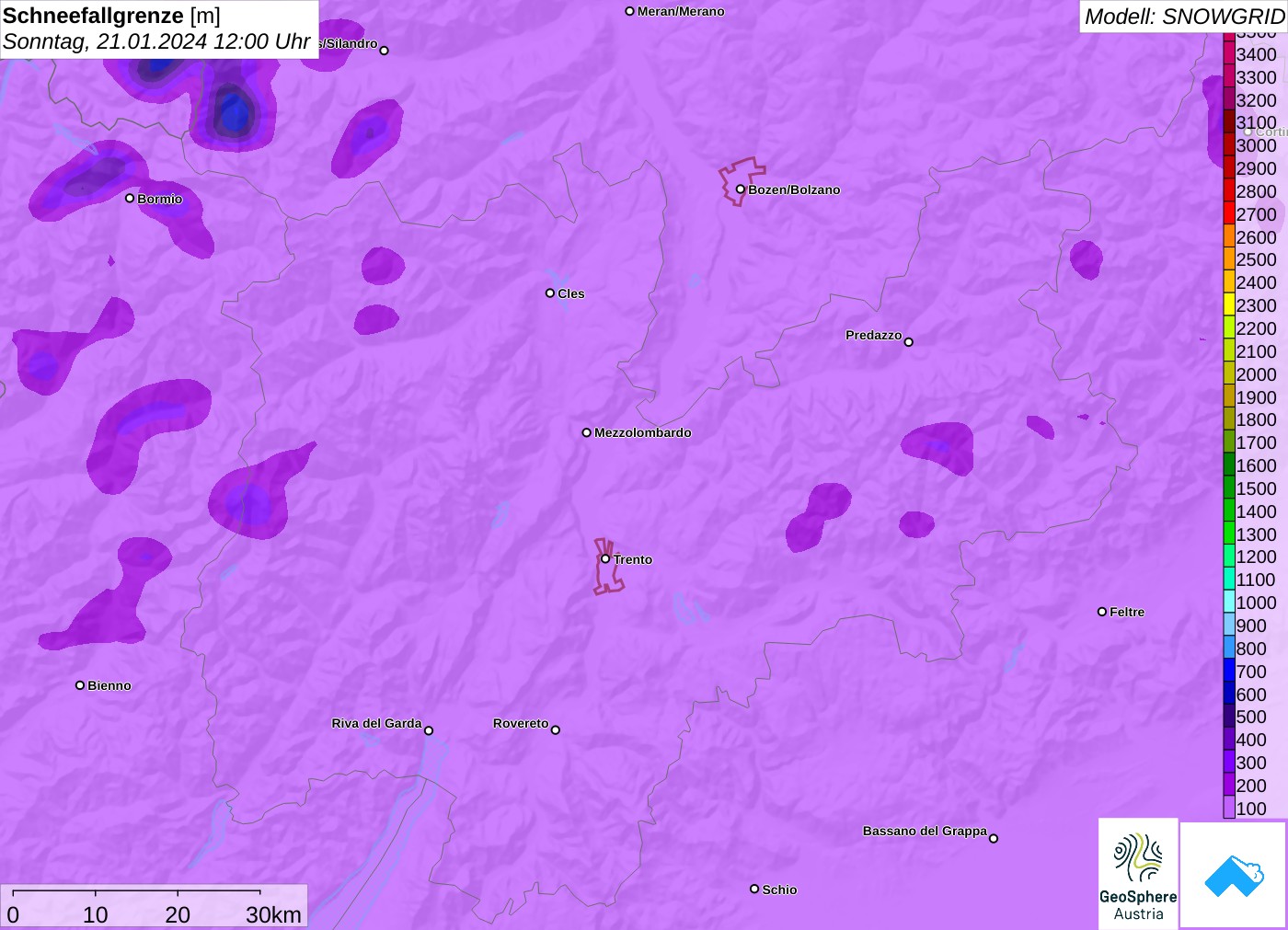Viewport: 1288px width, 930px height.
Task: Click the GeoSphere Austria logo
Action: (x=1138, y=874)
